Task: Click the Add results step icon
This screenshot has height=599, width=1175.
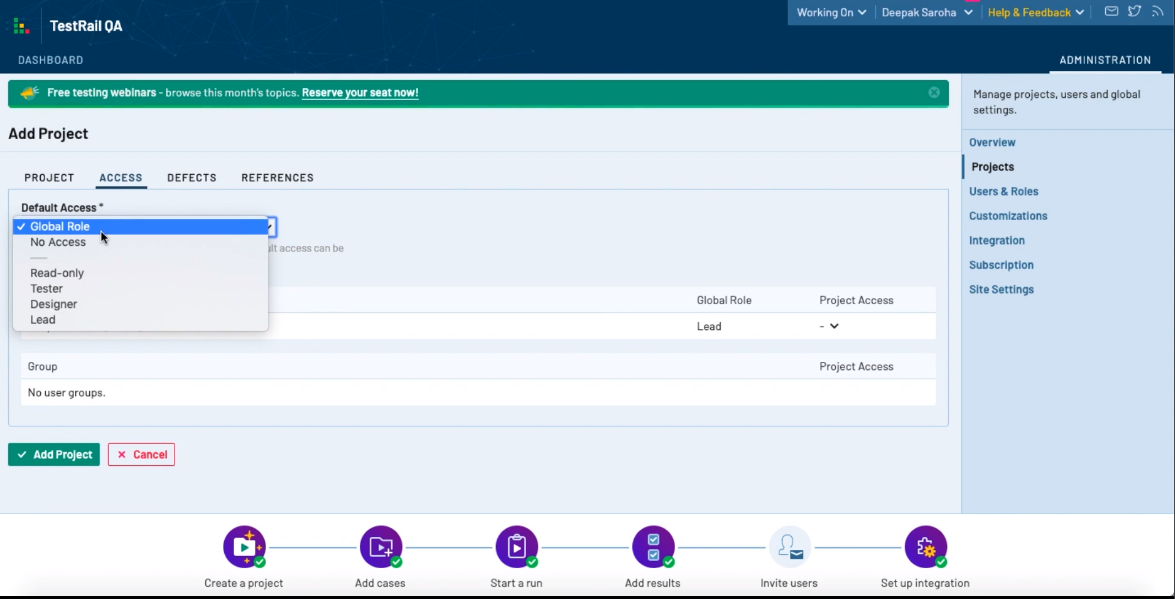Action: pos(653,547)
